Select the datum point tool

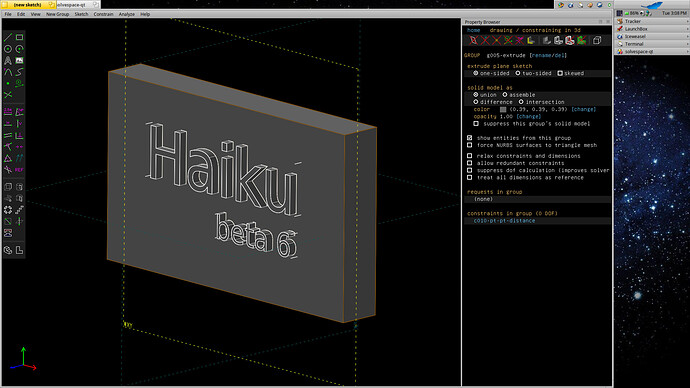(x=8, y=83)
